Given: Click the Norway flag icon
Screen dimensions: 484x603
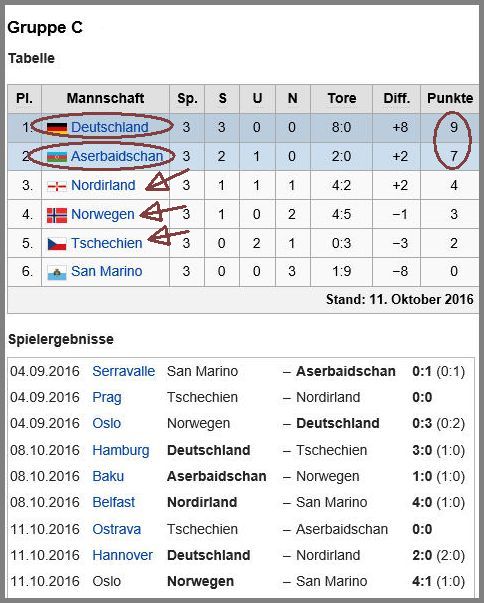Looking at the screenshot, I should pos(57,215).
